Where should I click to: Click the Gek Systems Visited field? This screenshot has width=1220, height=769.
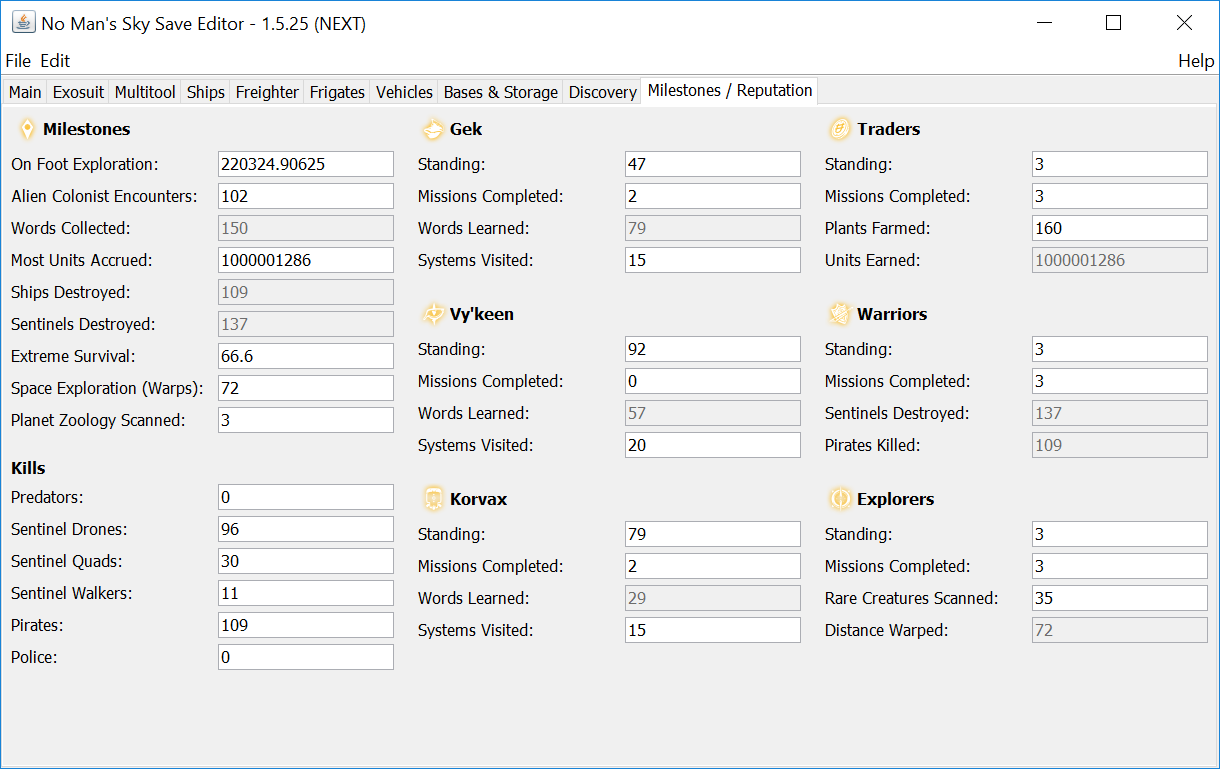[713, 260]
